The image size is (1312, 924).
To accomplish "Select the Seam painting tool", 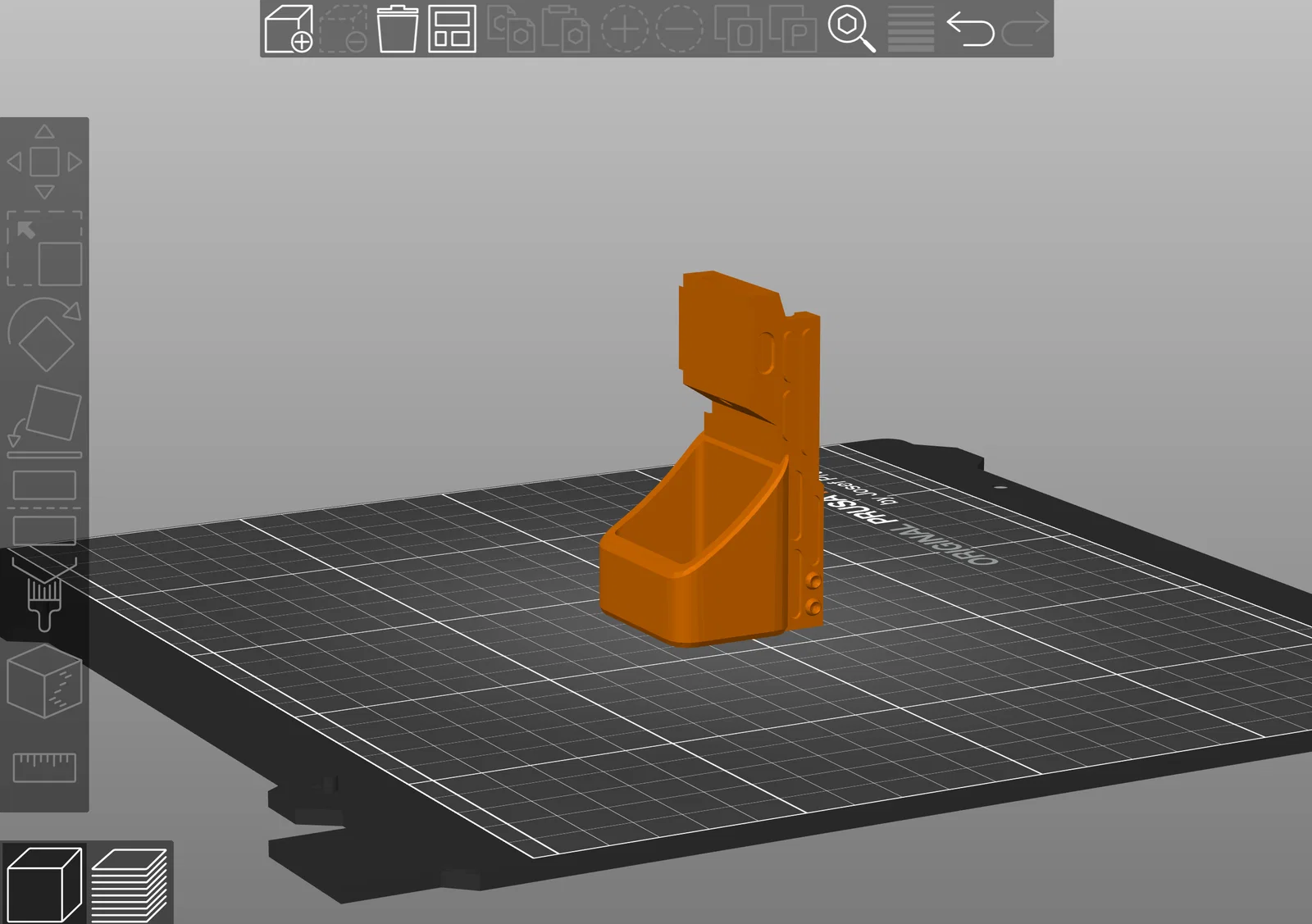I will tap(44, 681).
